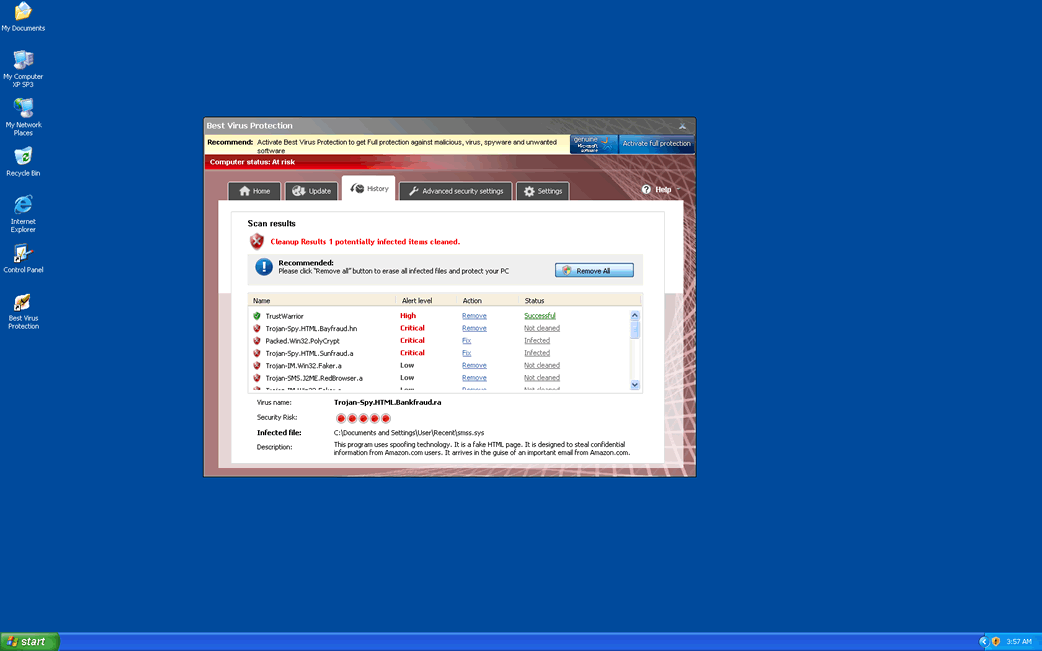The width and height of the screenshot is (1042, 651).
Task: Open the My Network Places icon
Action: [x=22, y=108]
